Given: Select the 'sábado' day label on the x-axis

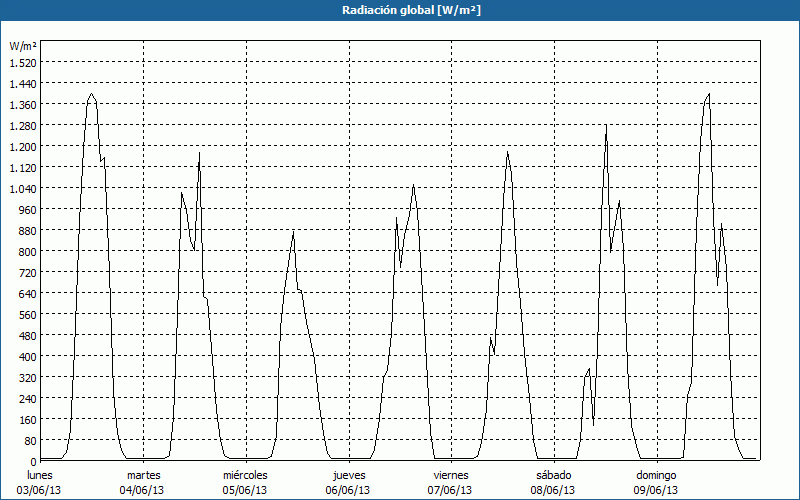Looking at the screenshot, I should point(553,474).
